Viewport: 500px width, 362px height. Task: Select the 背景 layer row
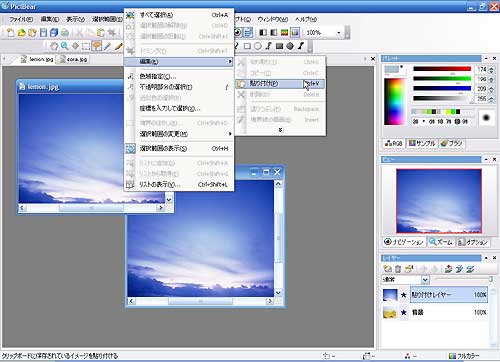(449, 312)
